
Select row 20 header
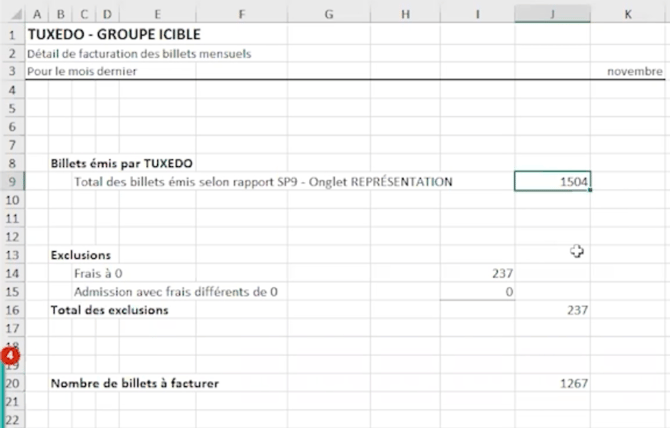pos(12,383)
